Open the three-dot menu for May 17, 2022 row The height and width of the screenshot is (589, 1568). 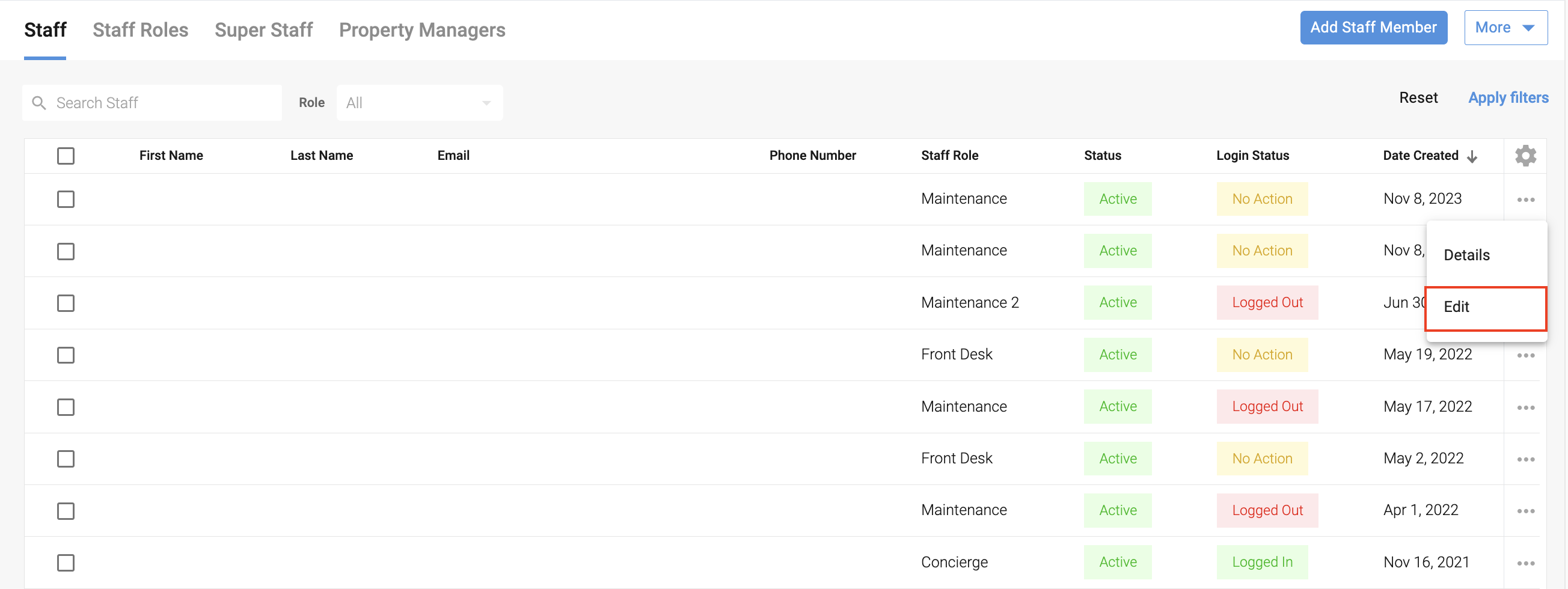point(1525,407)
